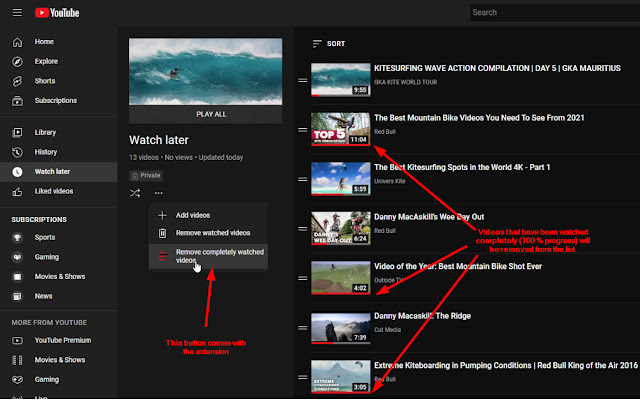
Task: Open Univers Kite channel link
Action: click(389, 181)
